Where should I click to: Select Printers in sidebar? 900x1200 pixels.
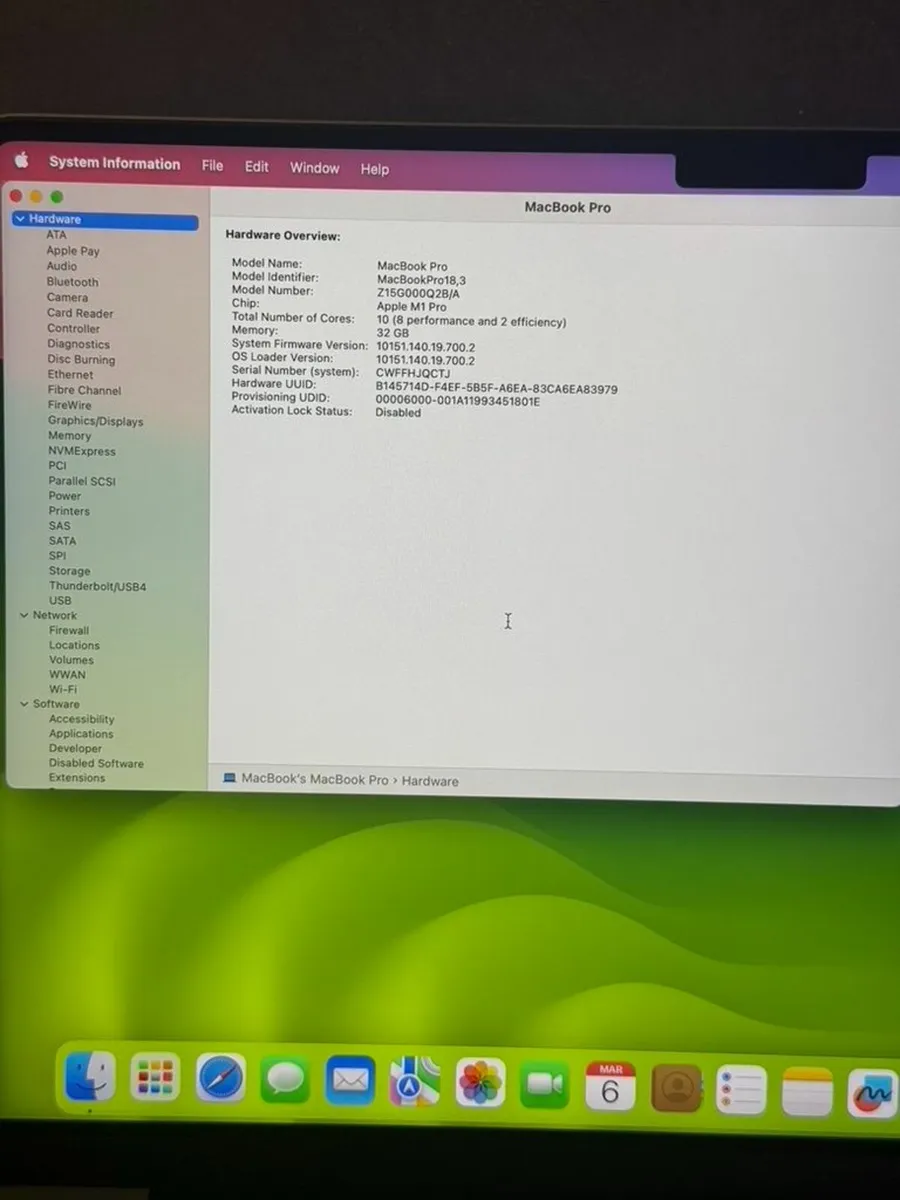[x=69, y=511]
